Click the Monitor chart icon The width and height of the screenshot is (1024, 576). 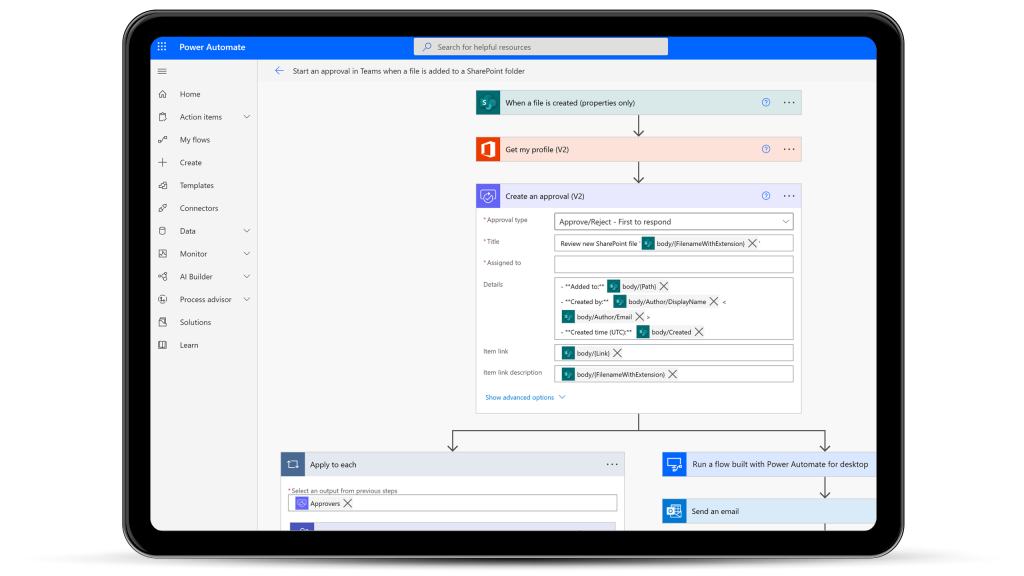pos(163,253)
